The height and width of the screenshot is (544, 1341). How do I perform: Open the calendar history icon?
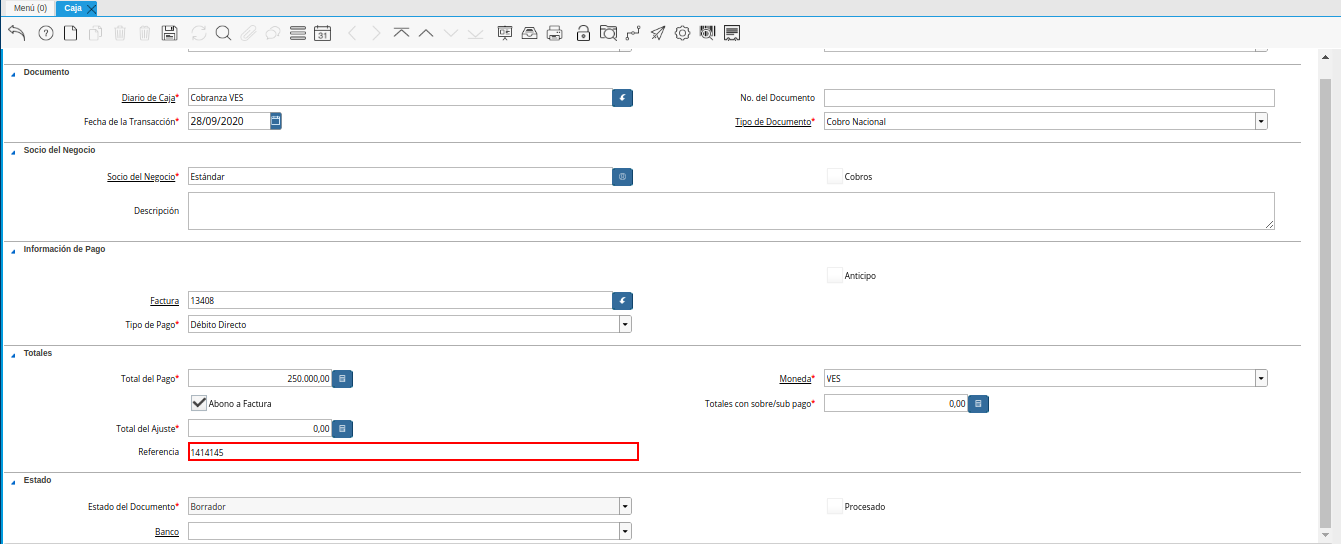click(322, 33)
